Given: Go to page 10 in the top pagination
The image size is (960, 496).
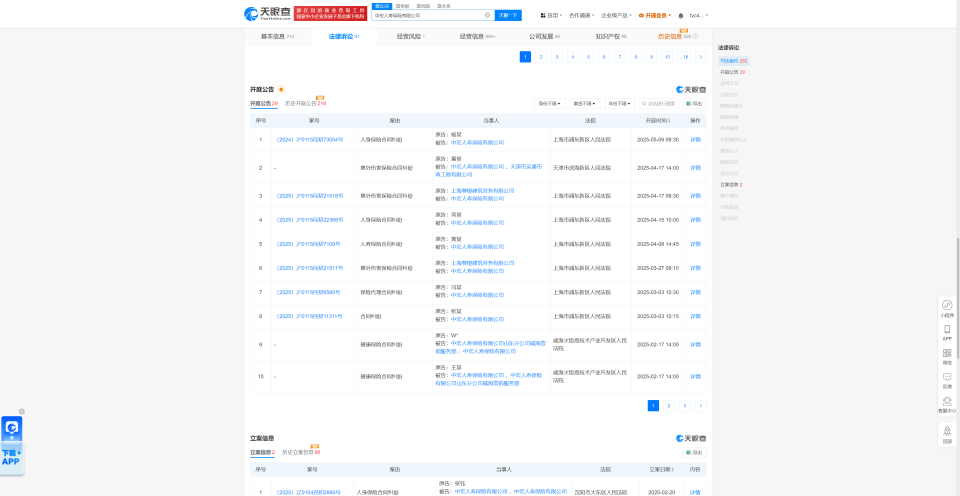Looking at the screenshot, I should pyautogui.click(x=667, y=57).
